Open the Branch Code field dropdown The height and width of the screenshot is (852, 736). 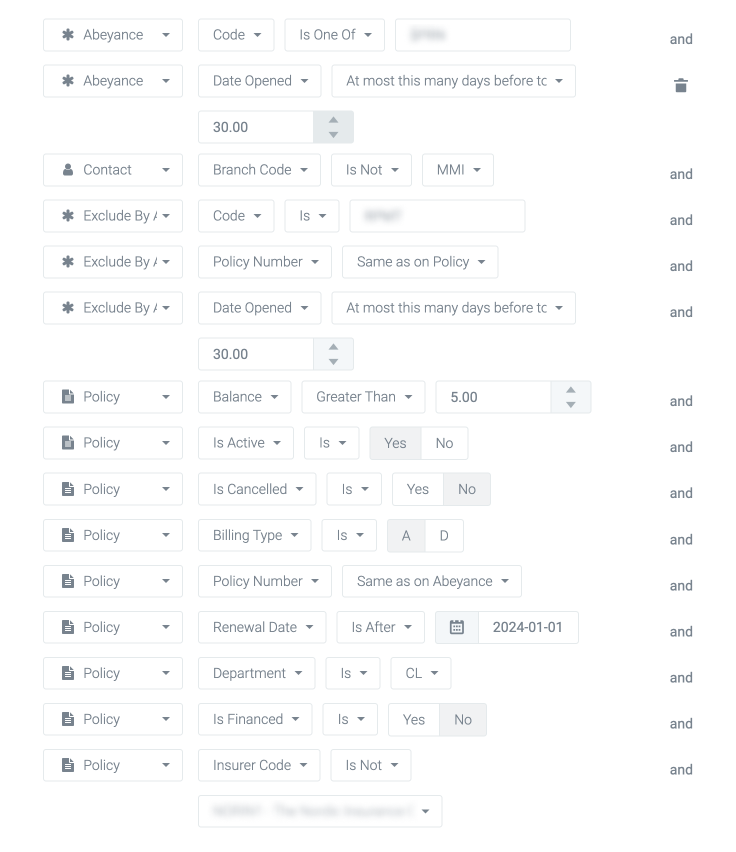pyautogui.click(x=259, y=170)
